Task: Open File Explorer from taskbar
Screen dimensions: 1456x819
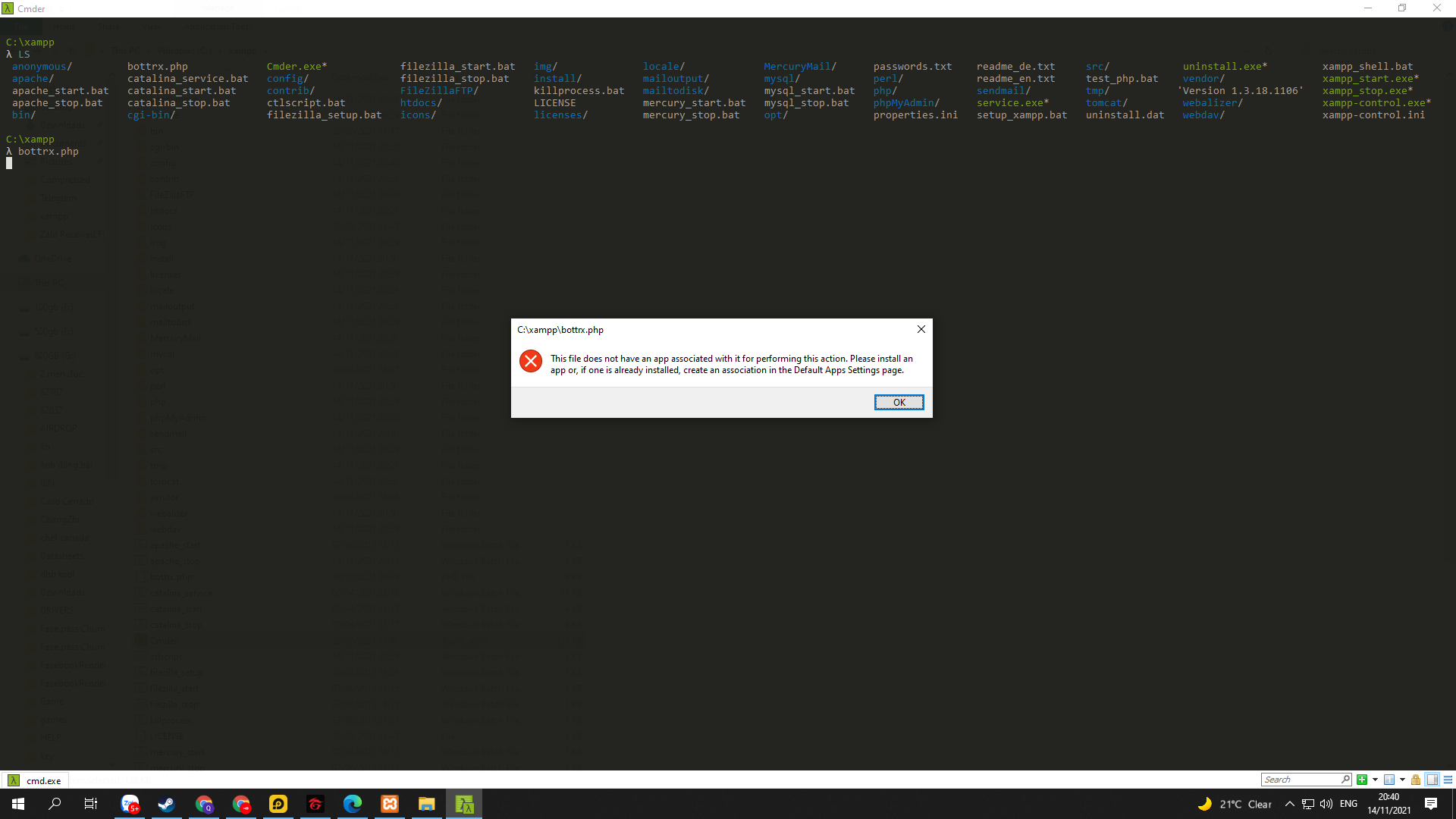Action: (x=426, y=804)
